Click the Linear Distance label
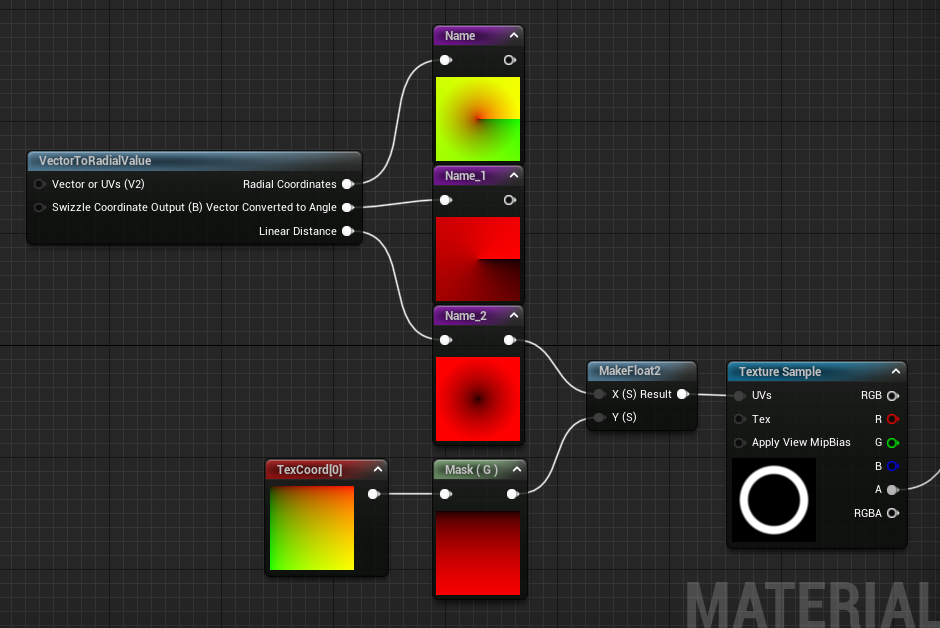940x628 pixels. [297, 231]
